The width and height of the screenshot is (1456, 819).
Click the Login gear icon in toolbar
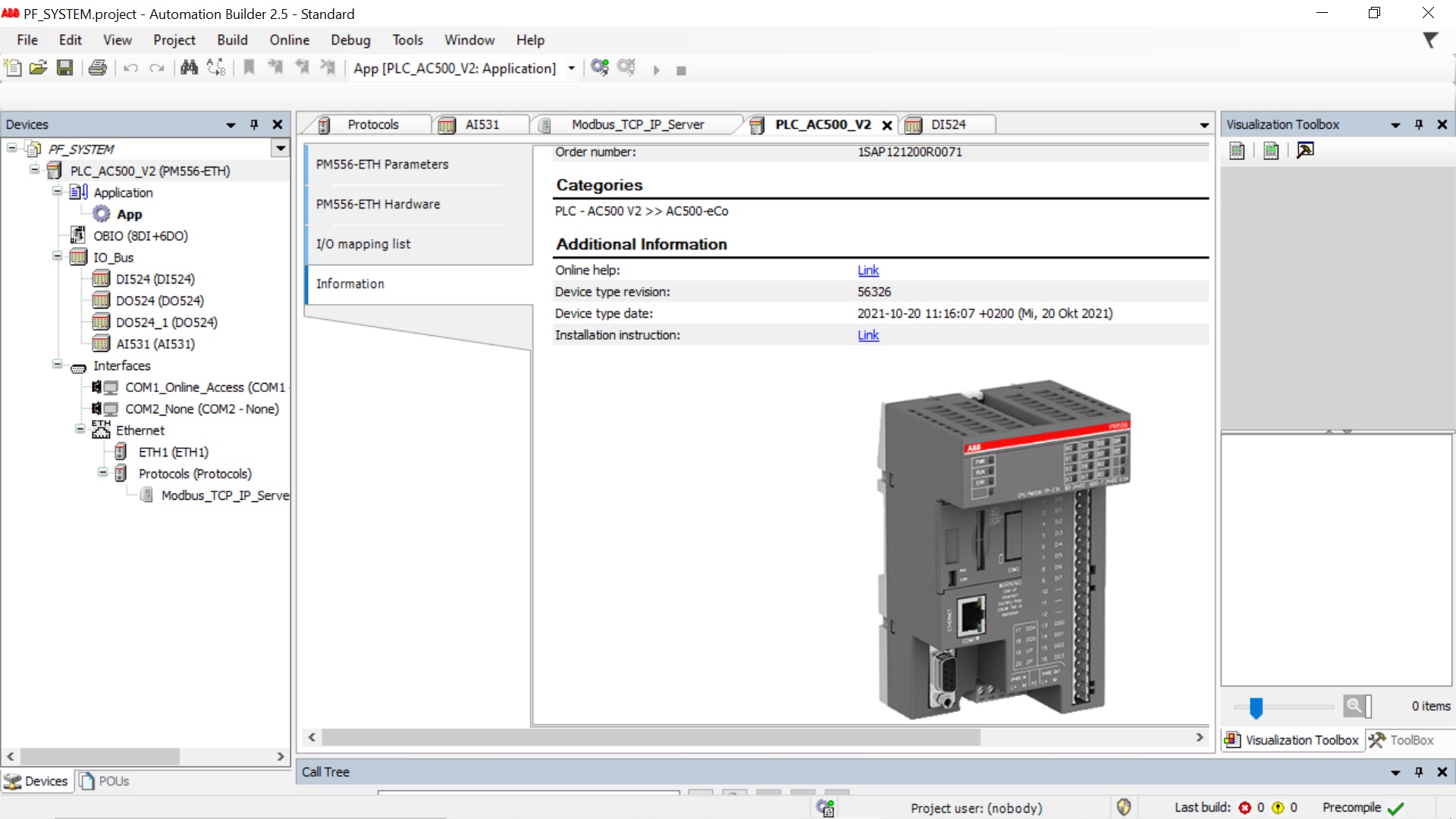[x=600, y=68]
